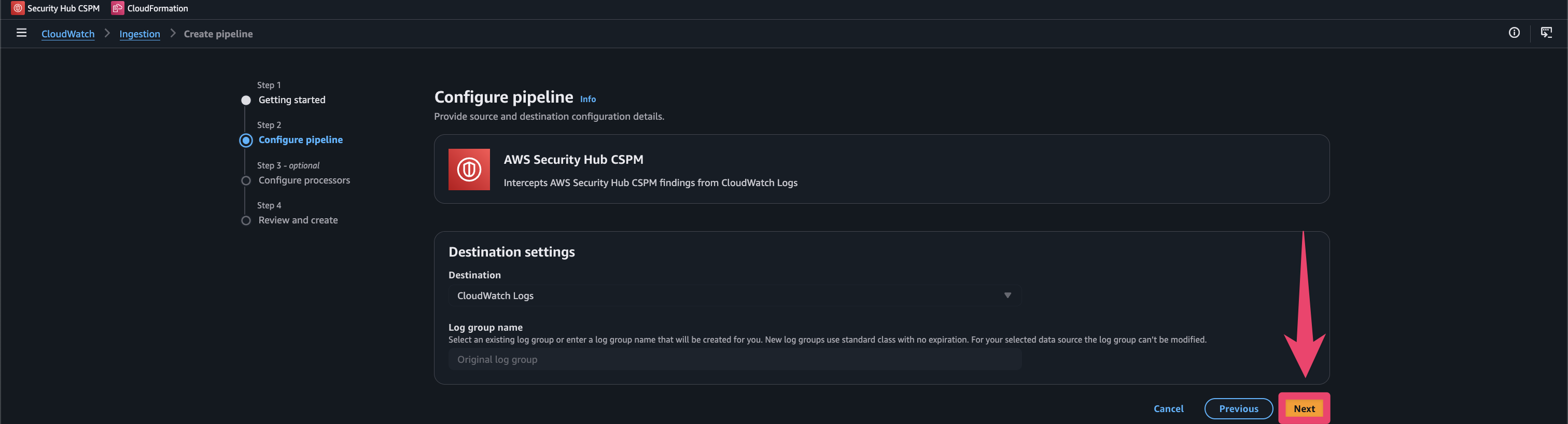Open the CloudShell icon in header

(x=1546, y=33)
